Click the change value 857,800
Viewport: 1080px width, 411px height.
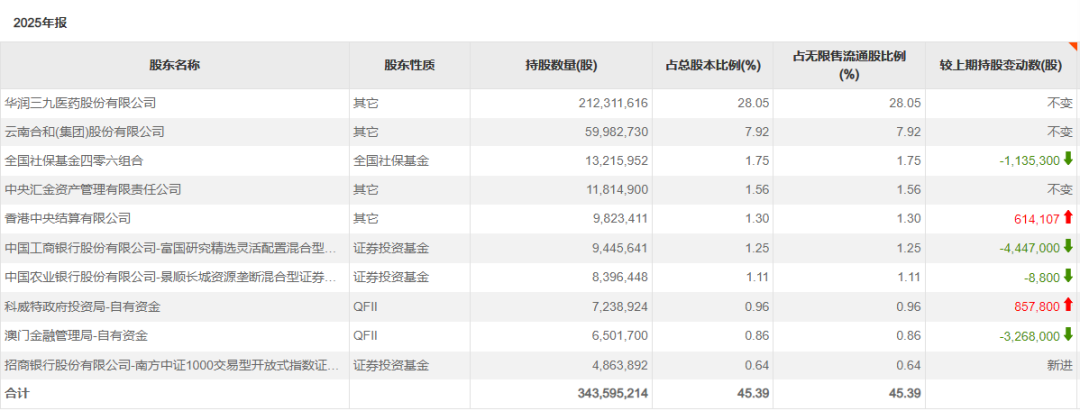click(1037, 306)
